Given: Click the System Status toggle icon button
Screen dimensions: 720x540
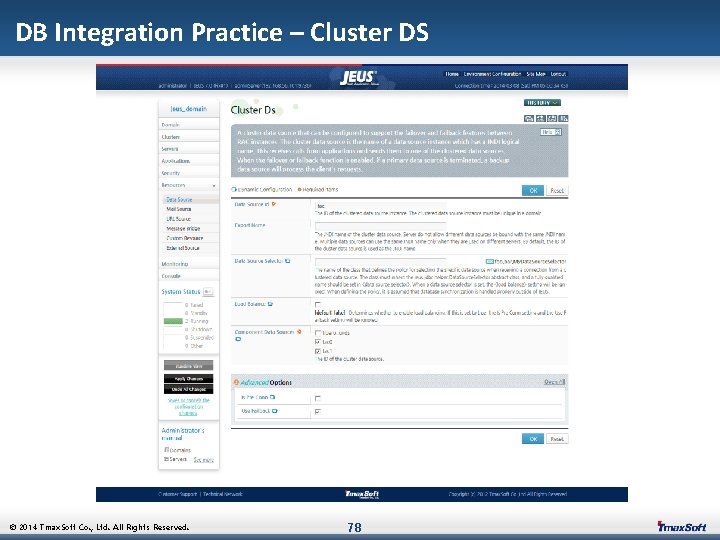Looking at the screenshot, I should click(x=208, y=292).
